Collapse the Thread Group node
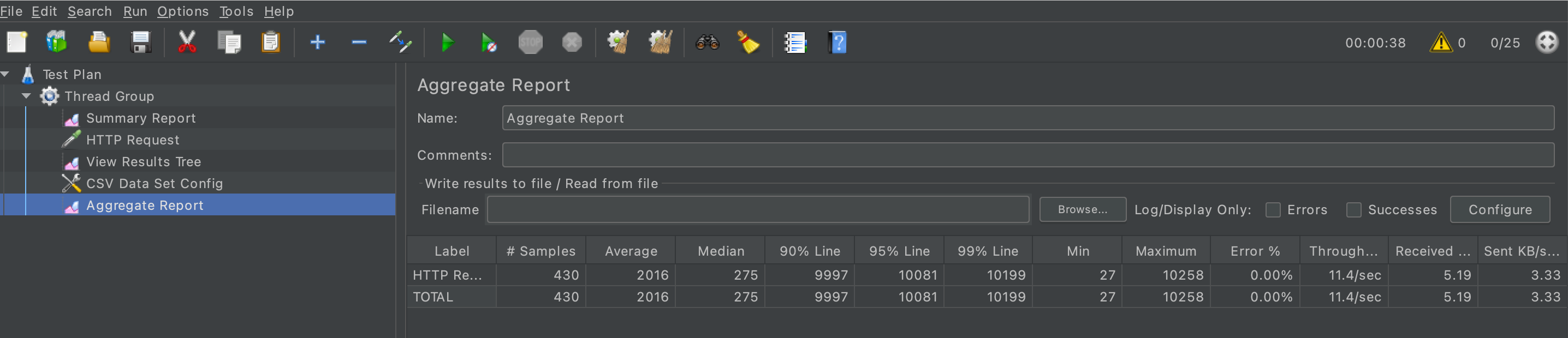This screenshot has height=338, width=1568. pos(26,96)
